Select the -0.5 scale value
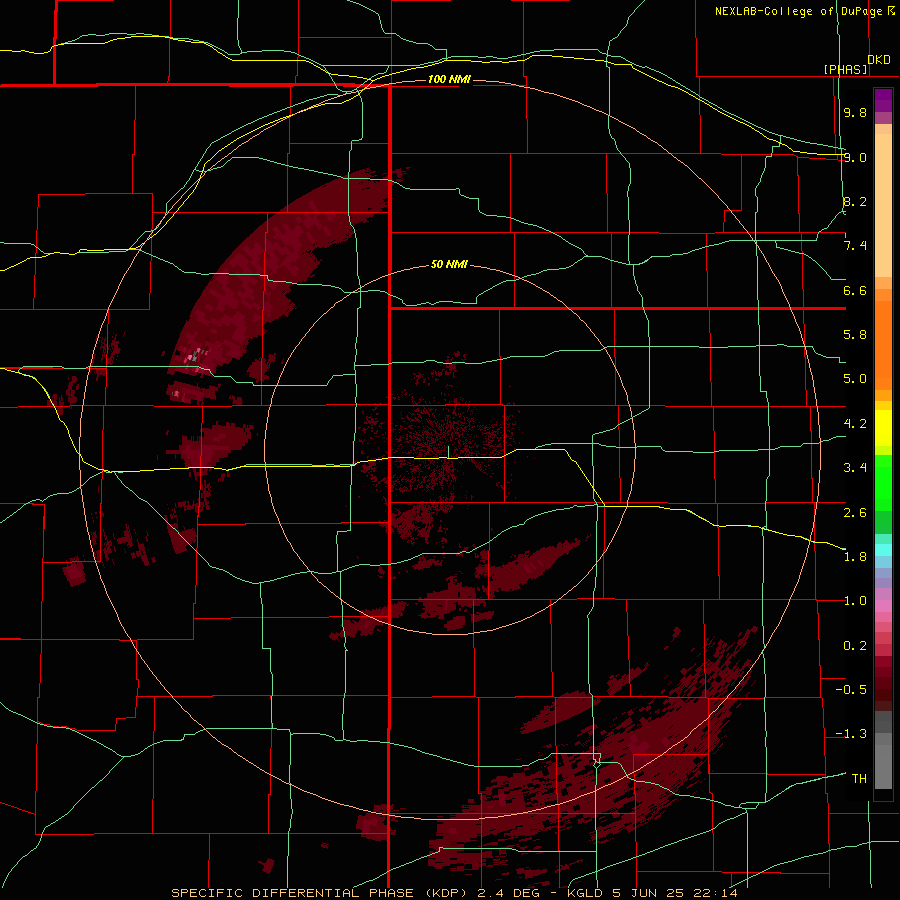This screenshot has height=900, width=900. [x=851, y=690]
